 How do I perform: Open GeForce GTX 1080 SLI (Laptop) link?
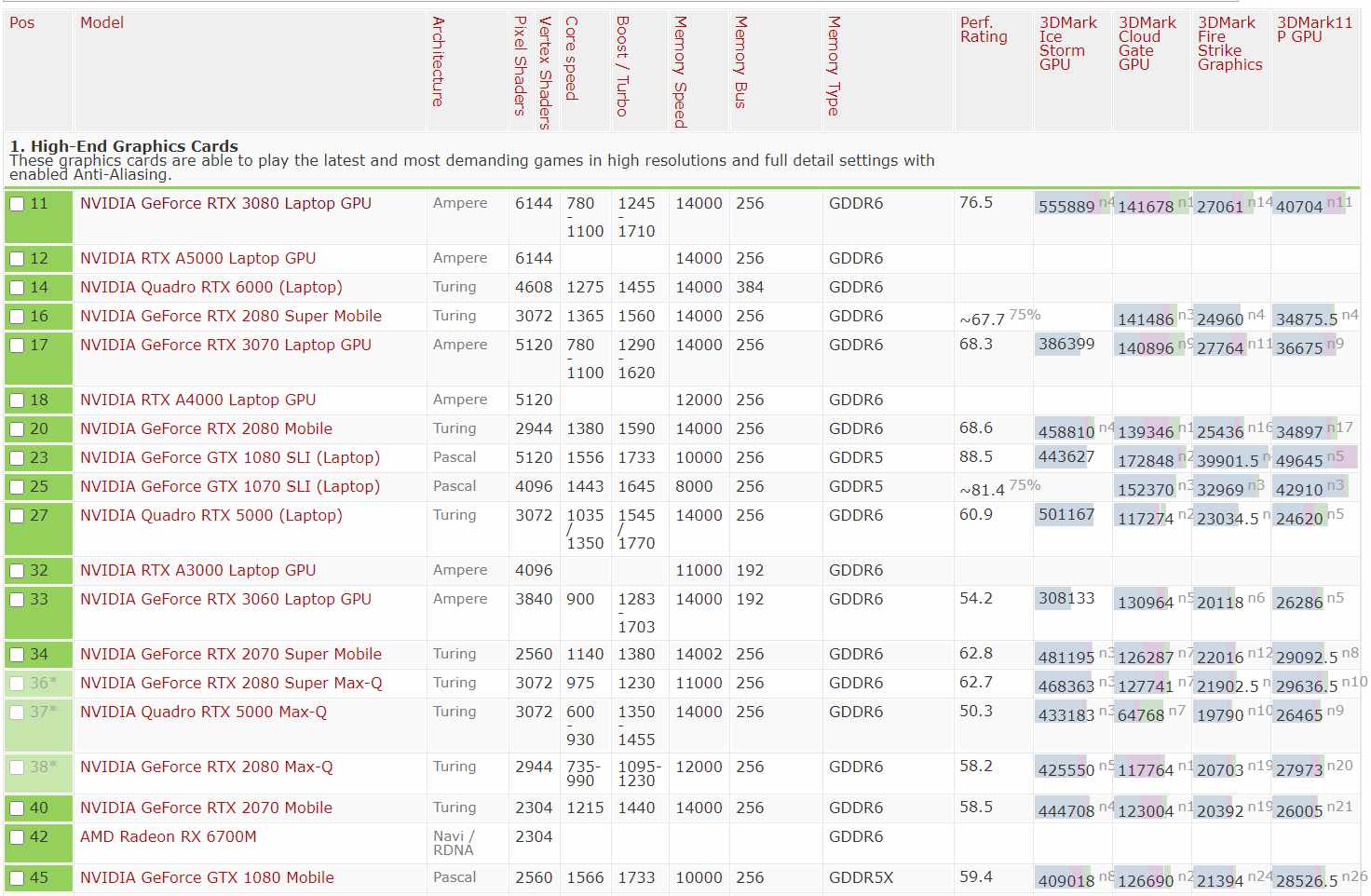click(230, 457)
